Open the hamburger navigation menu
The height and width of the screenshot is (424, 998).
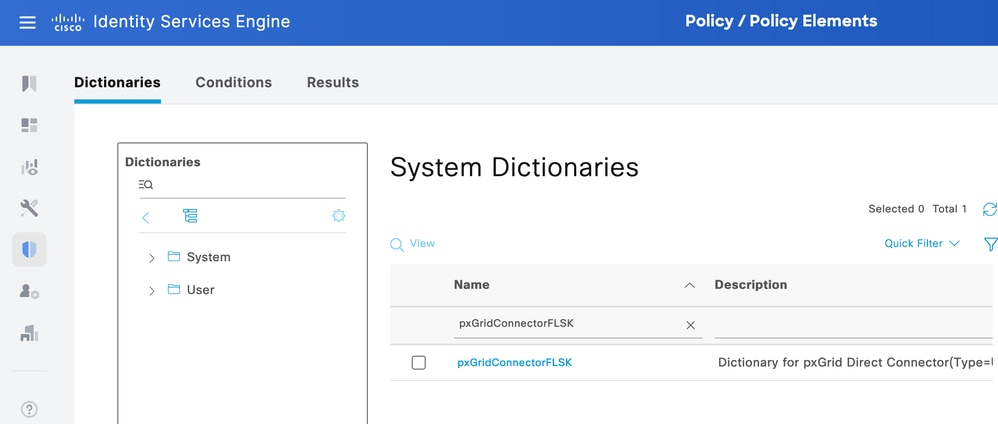pyautogui.click(x=27, y=22)
